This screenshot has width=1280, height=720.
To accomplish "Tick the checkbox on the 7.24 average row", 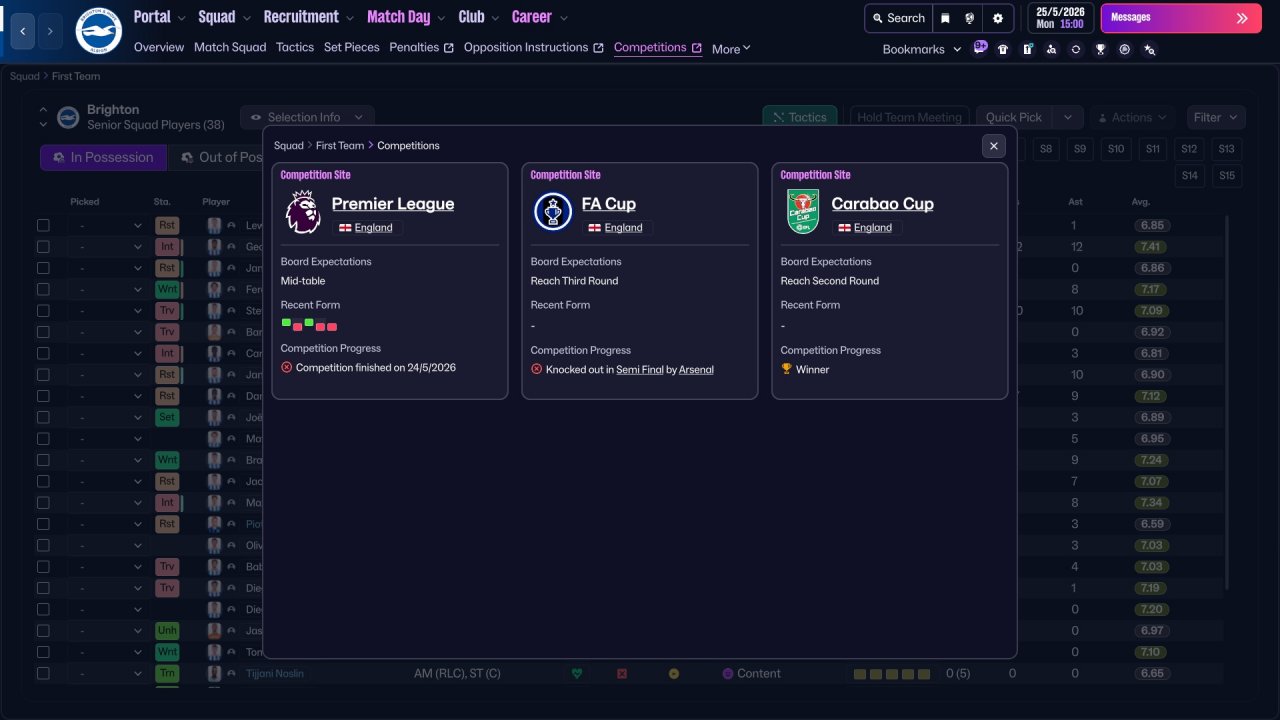I will [x=43, y=460].
